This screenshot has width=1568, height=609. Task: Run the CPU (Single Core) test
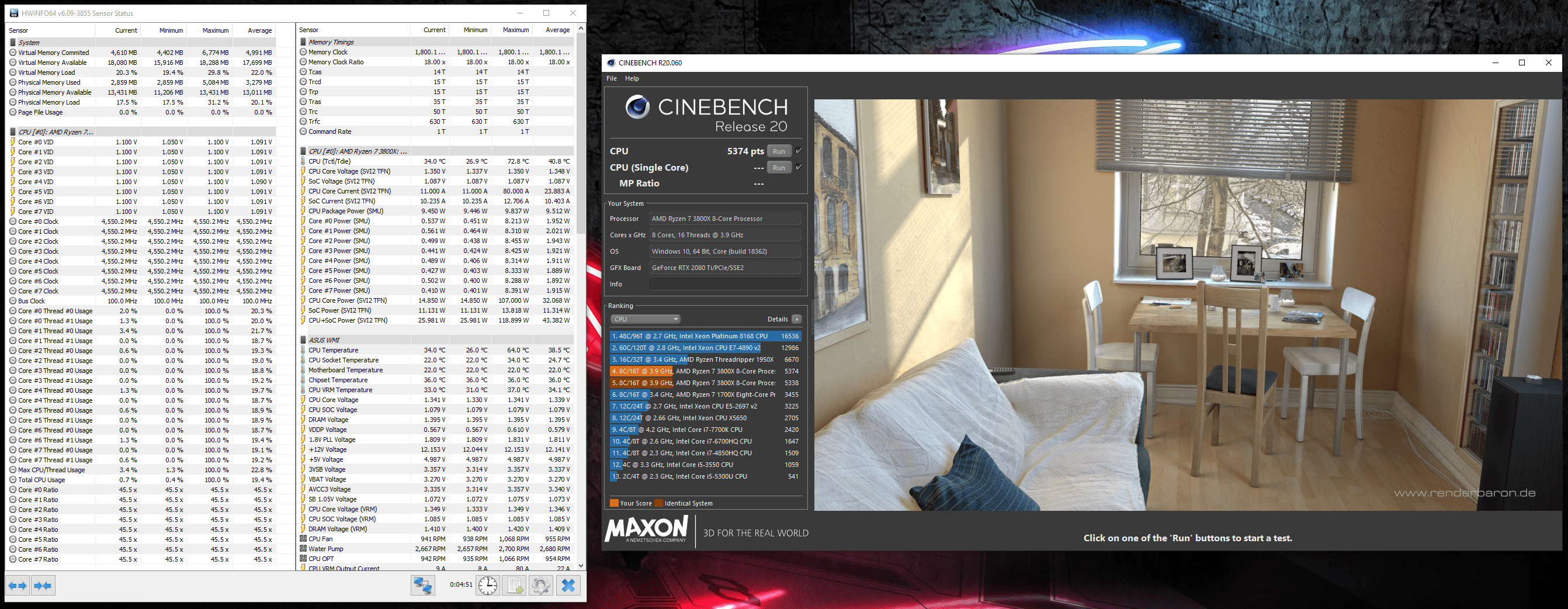779,168
